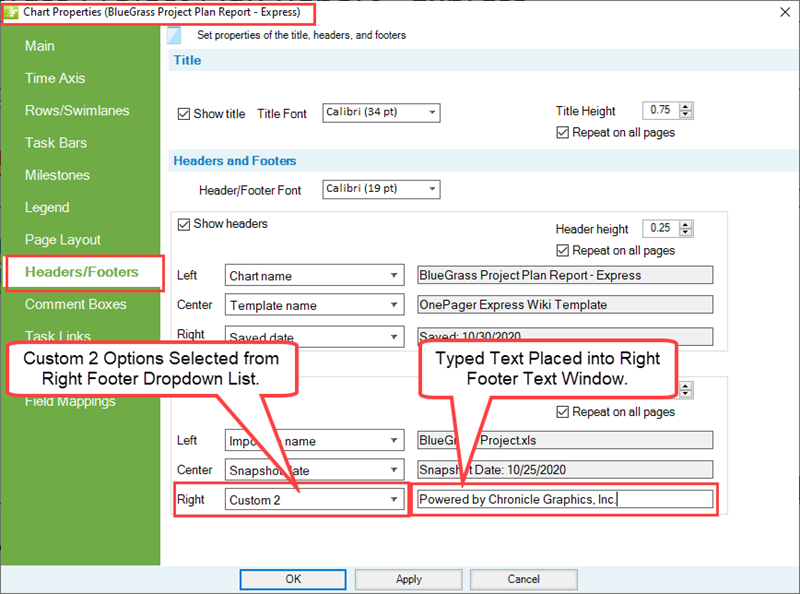The height and width of the screenshot is (594, 800).
Task: Open header Left dropdown showing Chart name
Action: [314, 276]
